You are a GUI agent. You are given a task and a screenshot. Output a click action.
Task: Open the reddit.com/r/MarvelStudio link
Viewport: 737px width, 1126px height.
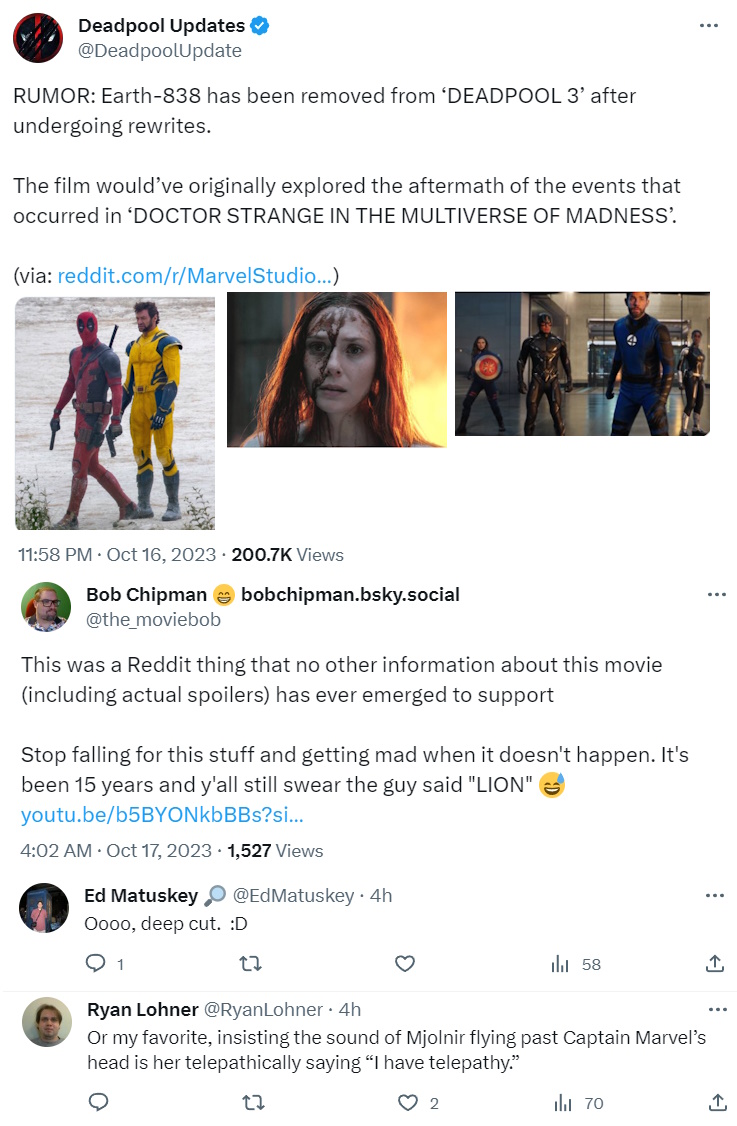pos(195,276)
